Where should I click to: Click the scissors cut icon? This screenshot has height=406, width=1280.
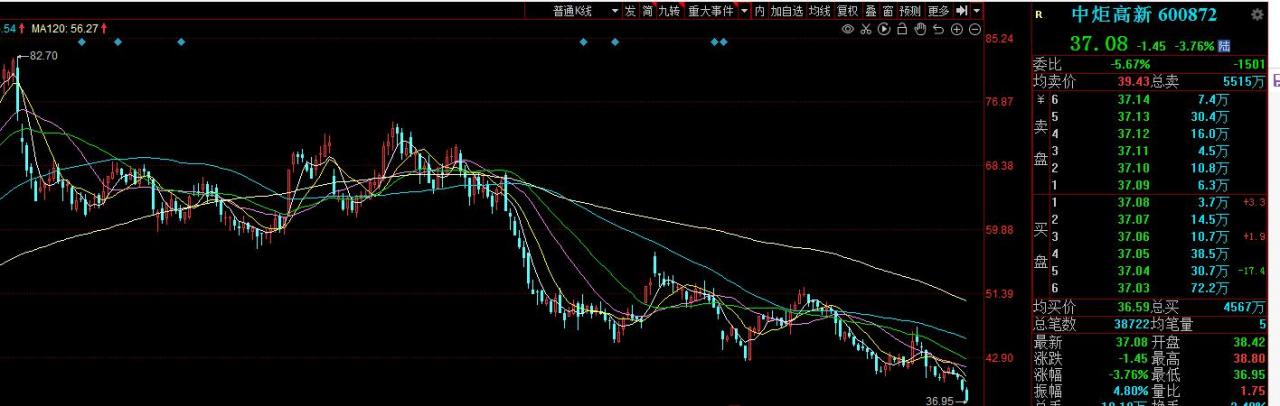click(x=866, y=30)
